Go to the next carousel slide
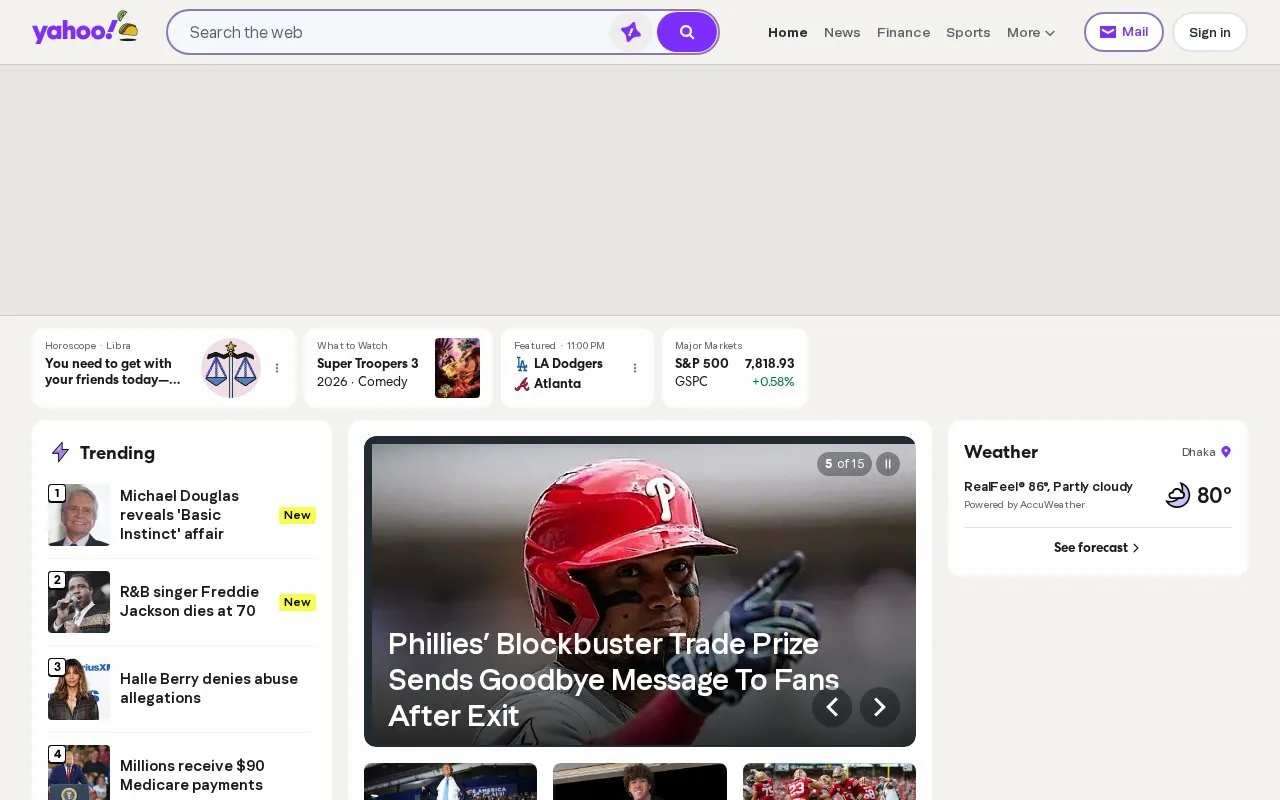Viewport: 1280px width, 800px height. pos(880,707)
